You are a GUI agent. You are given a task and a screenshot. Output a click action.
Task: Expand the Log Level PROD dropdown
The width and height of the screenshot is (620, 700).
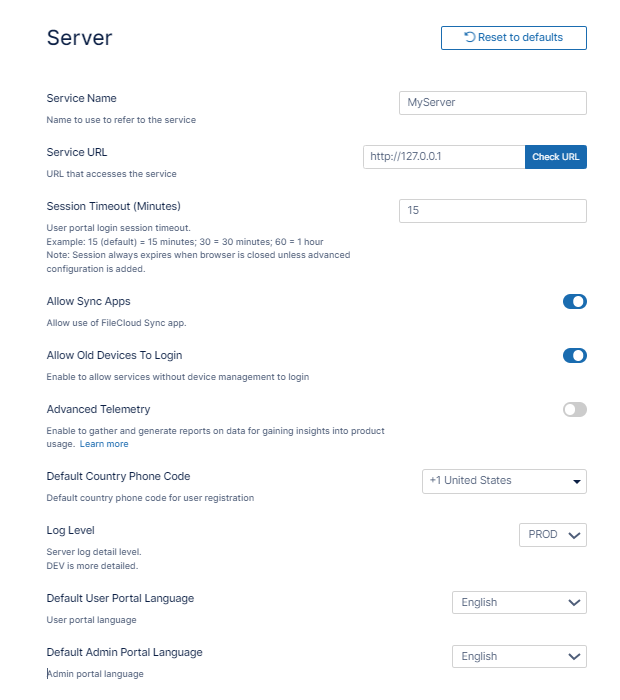(553, 535)
